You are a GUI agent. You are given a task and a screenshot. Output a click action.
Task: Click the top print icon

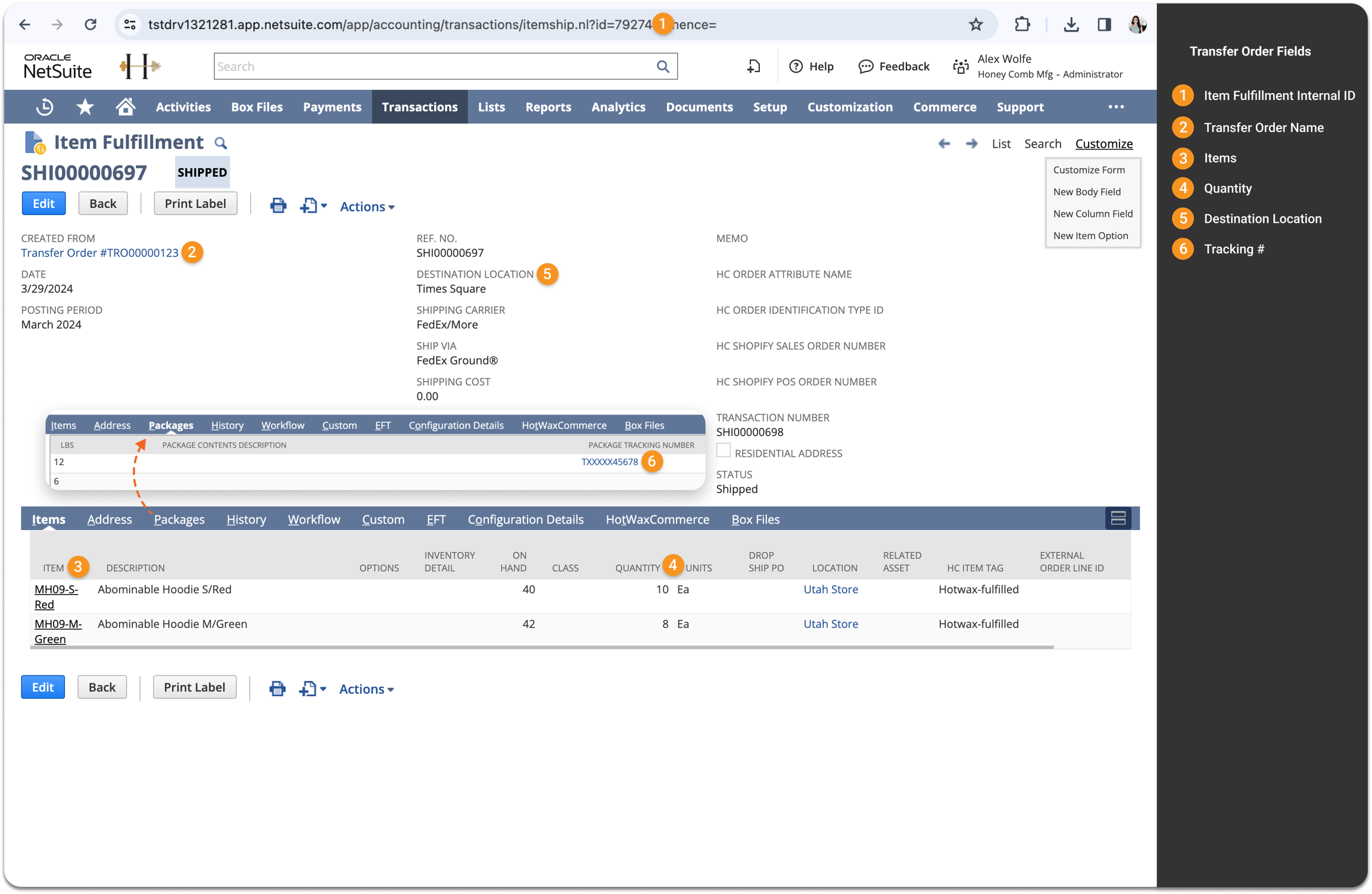point(278,206)
